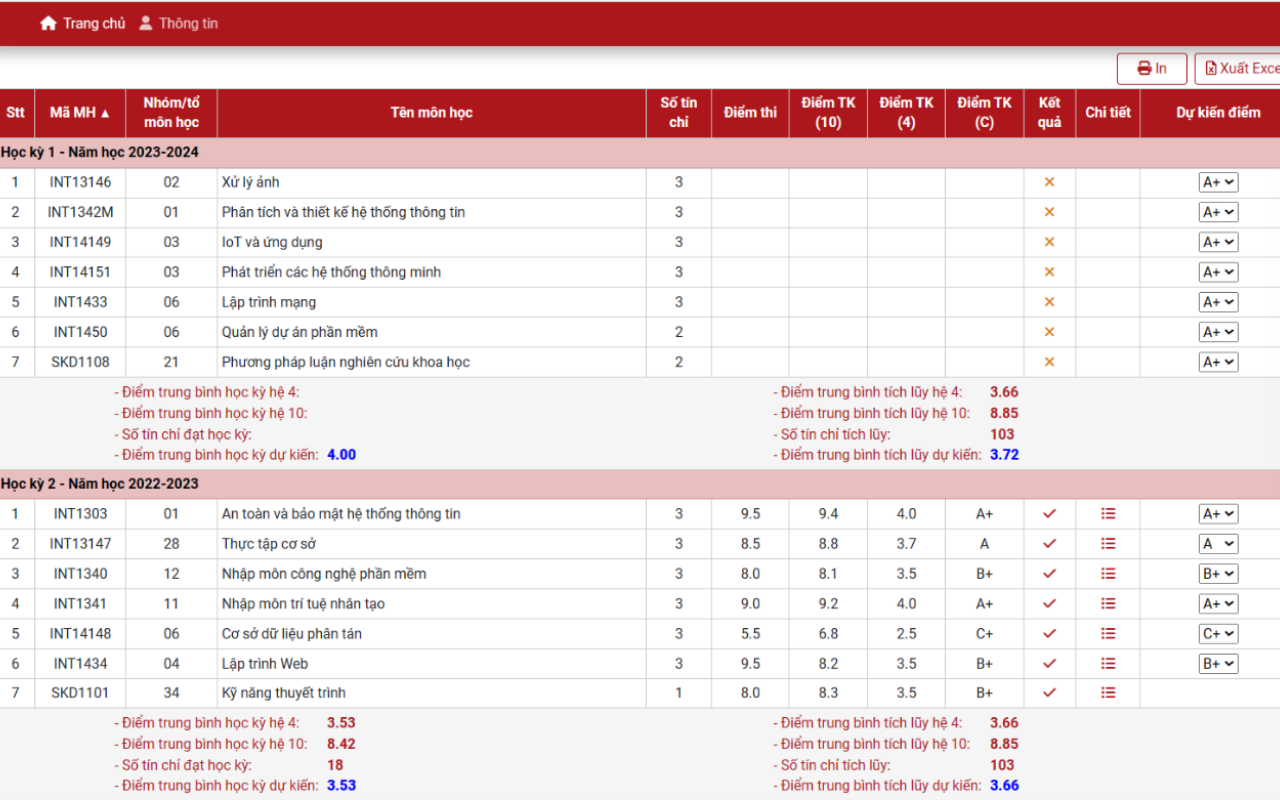
Task: Click the home icon beside Trang chủ
Action: (48, 23)
